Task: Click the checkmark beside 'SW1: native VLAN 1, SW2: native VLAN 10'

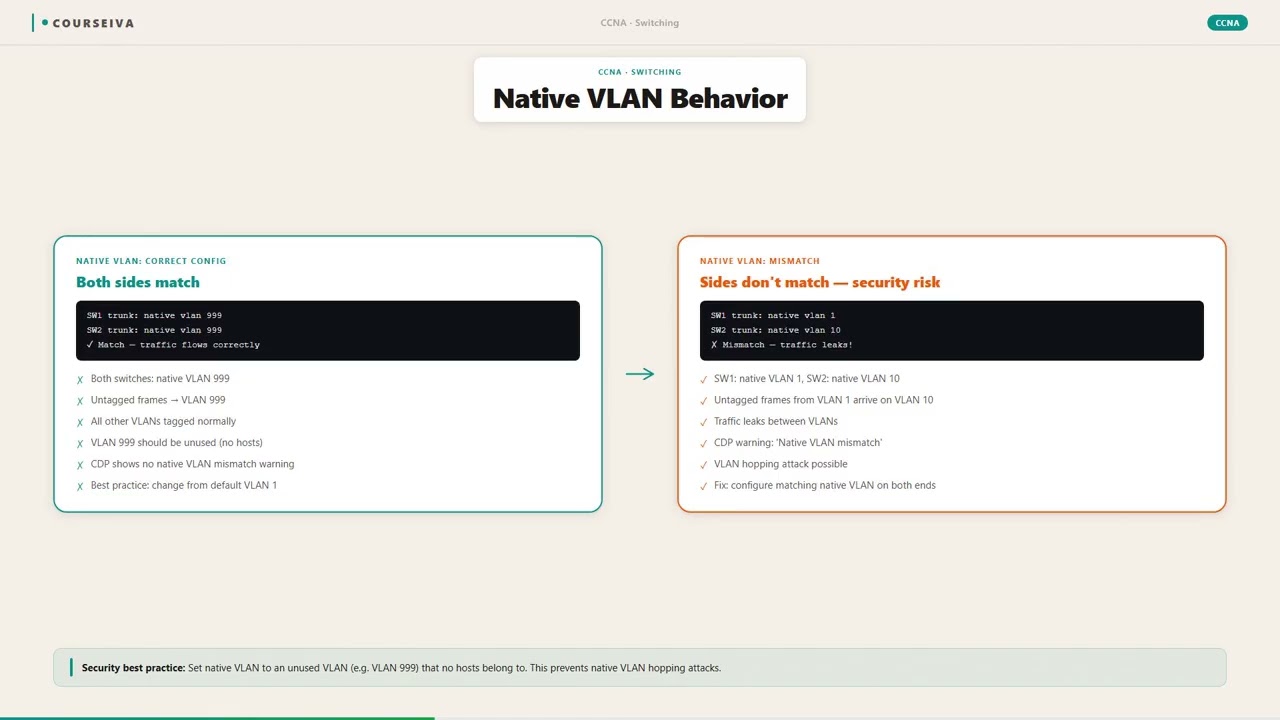Action: pyautogui.click(x=704, y=380)
